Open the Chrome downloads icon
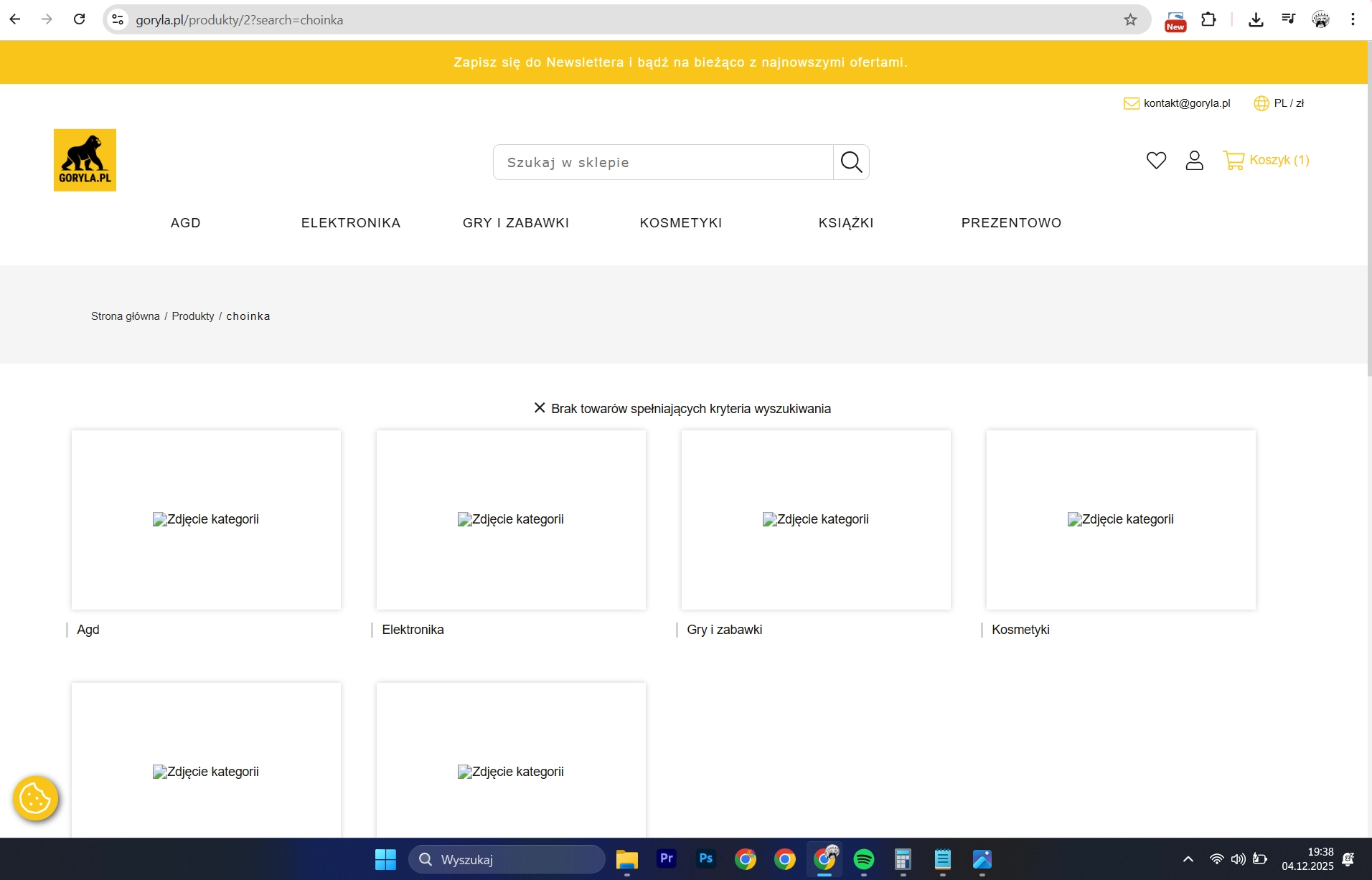Image resolution: width=1372 pixels, height=880 pixels. 1256,20
